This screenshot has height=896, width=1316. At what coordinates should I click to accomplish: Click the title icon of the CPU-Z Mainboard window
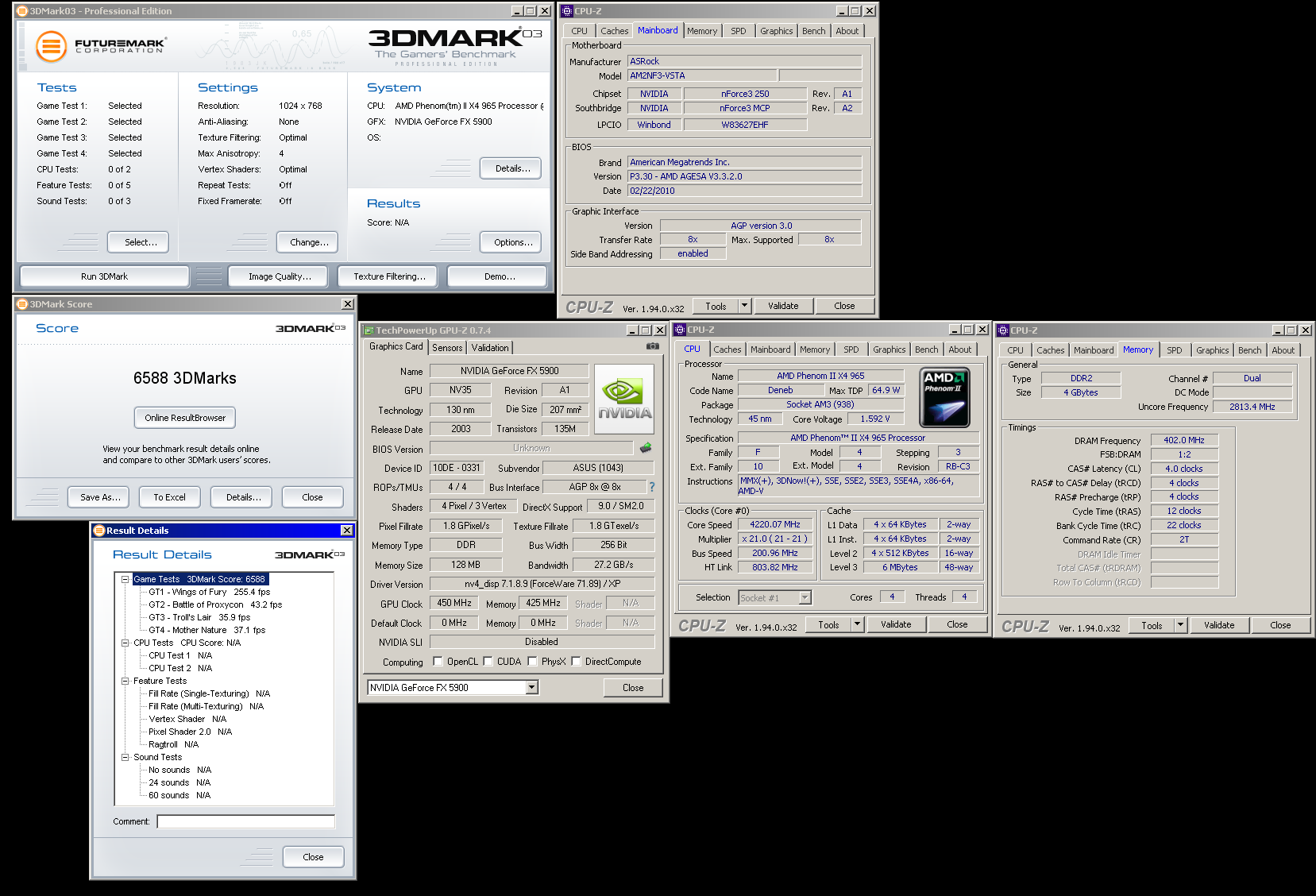pos(567,11)
